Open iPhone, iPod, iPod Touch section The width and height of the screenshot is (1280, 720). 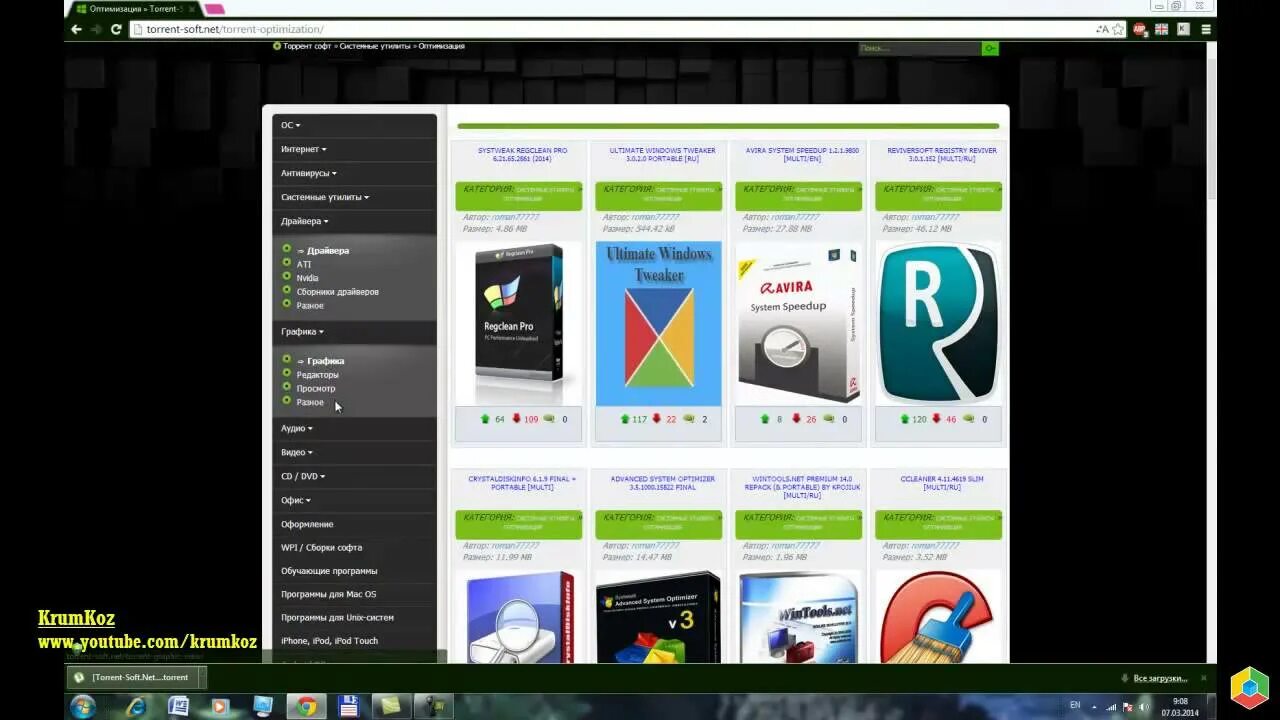coord(354,641)
